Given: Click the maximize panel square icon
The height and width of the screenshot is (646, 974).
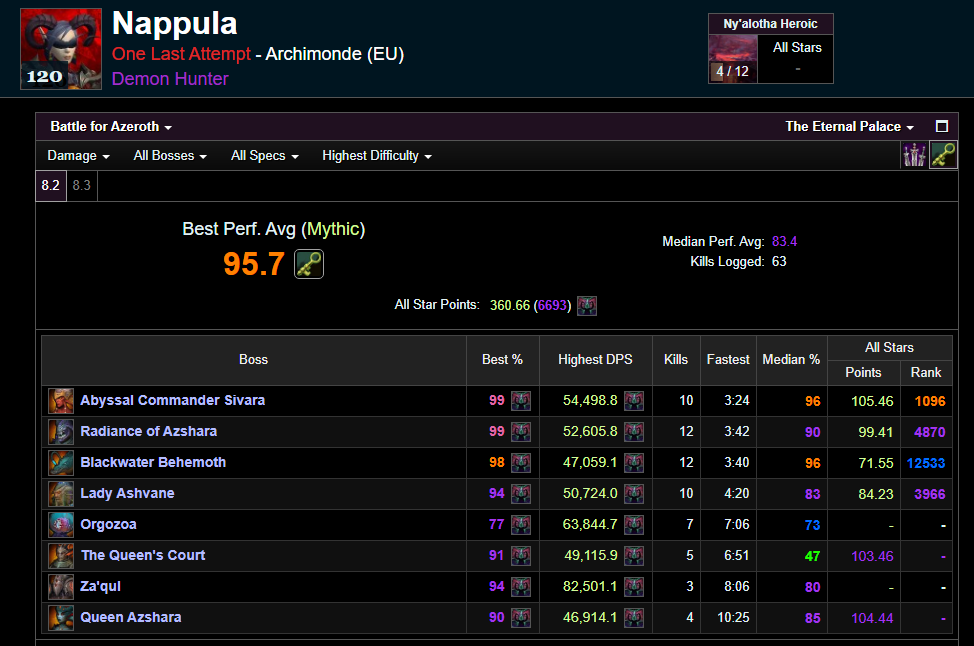Looking at the screenshot, I should click(x=942, y=127).
